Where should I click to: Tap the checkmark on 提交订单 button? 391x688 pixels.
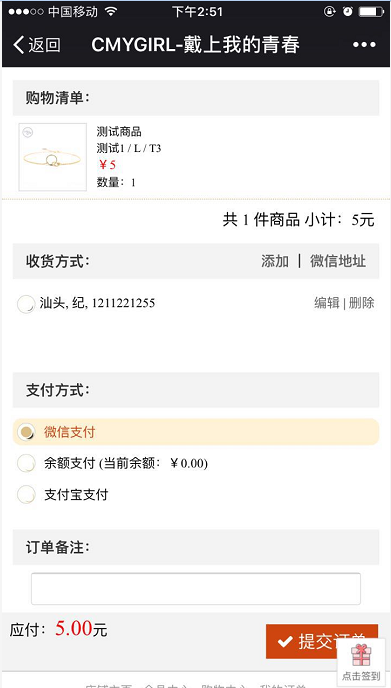click(285, 641)
